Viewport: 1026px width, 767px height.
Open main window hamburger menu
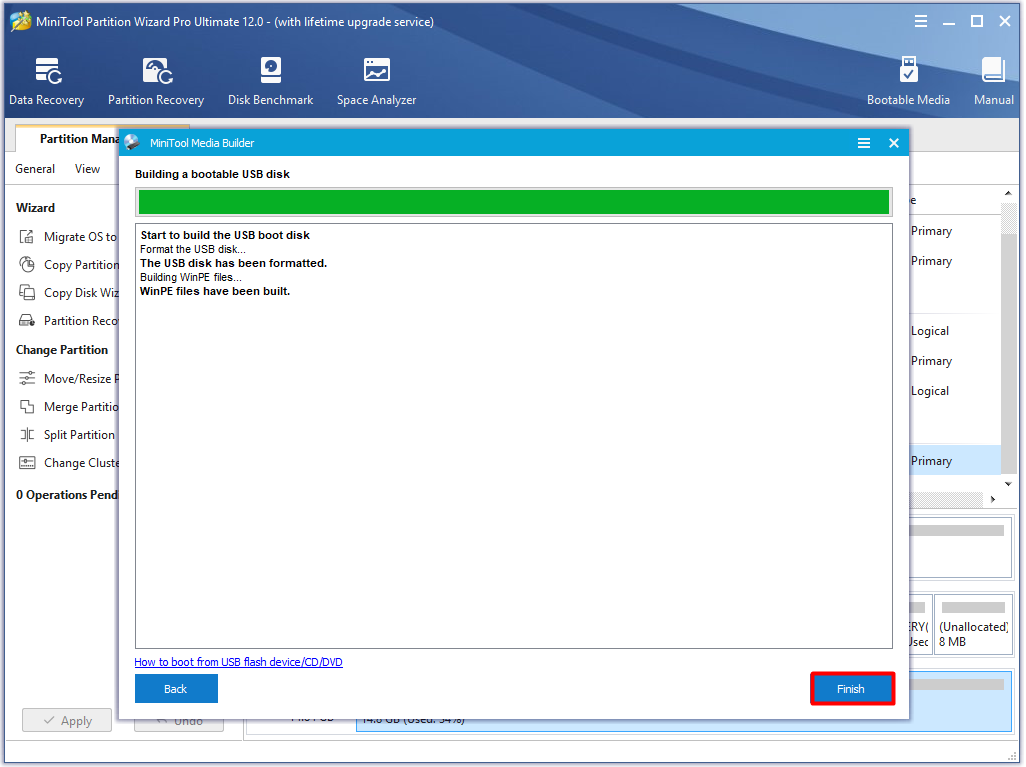click(921, 22)
